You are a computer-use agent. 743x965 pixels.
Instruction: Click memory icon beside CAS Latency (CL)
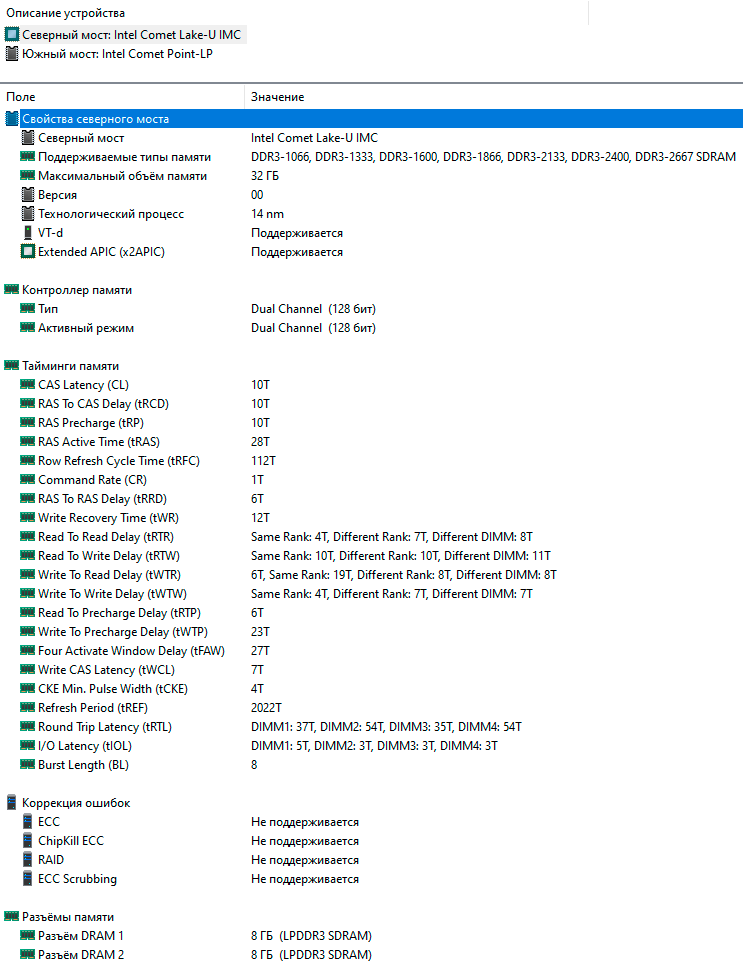pyautogui.click(x=27, y=385)
